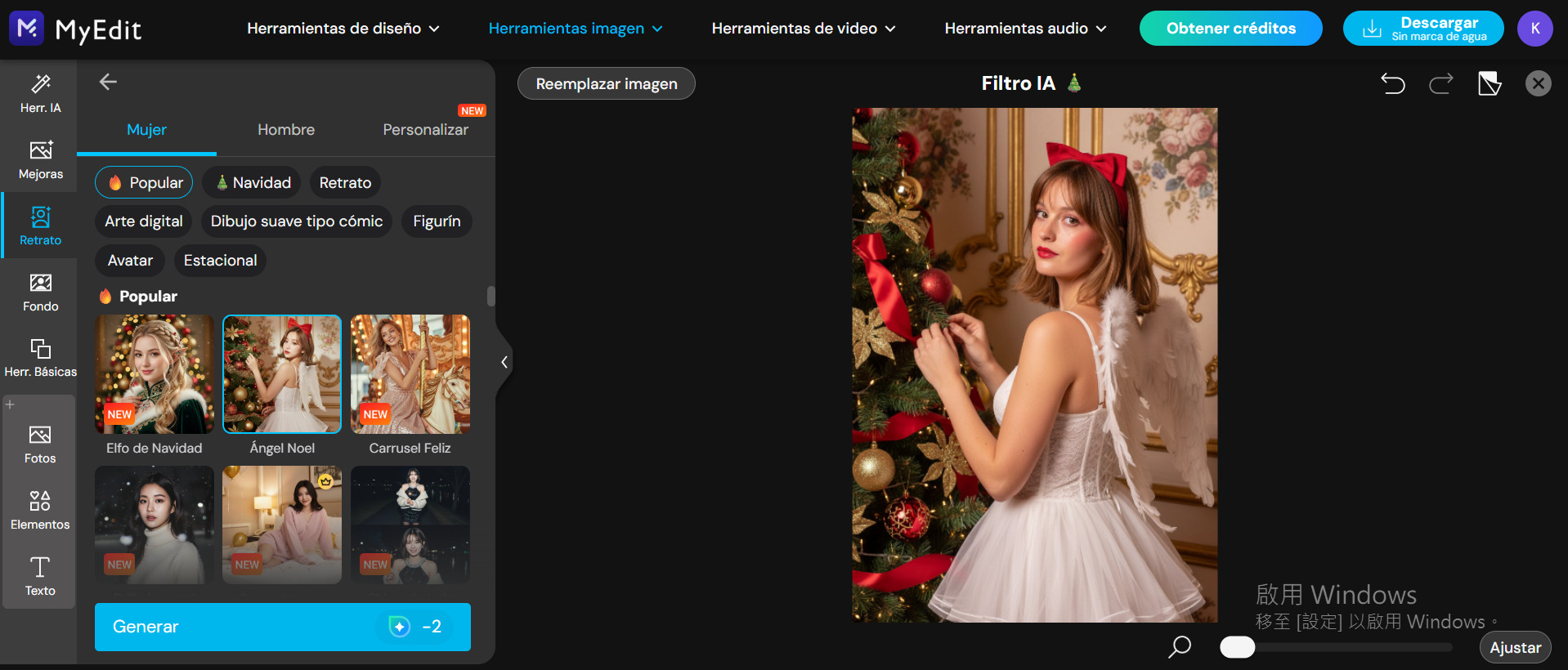
Task: Select the Estacional category chip
Action: 220,261
